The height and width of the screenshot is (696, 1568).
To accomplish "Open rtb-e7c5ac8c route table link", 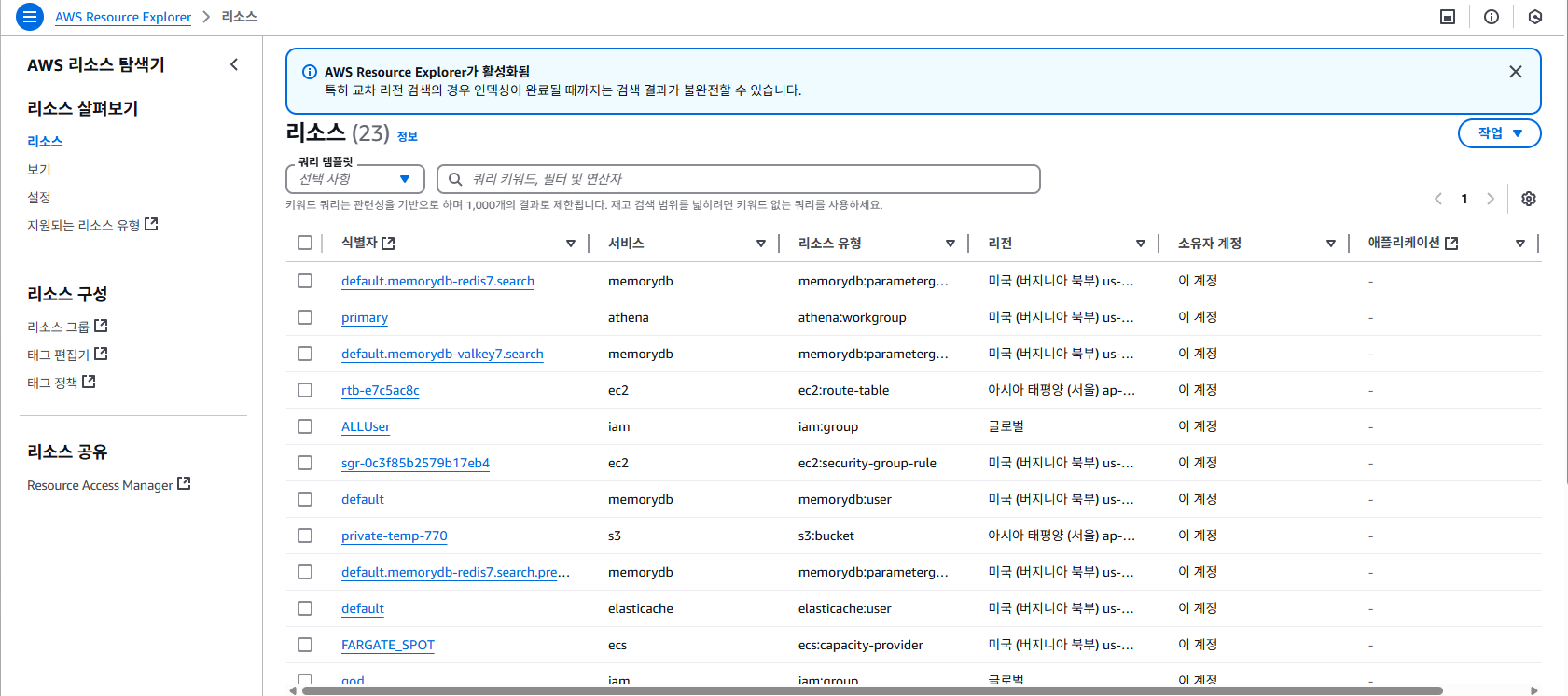I will (x=381, y=390).
